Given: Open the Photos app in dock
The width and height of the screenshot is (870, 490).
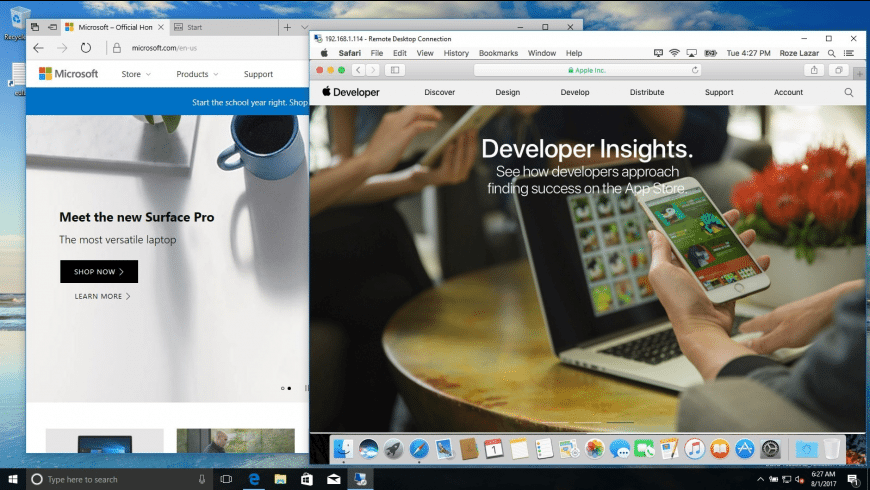Looking at the screenshot, I should point(594,450).
